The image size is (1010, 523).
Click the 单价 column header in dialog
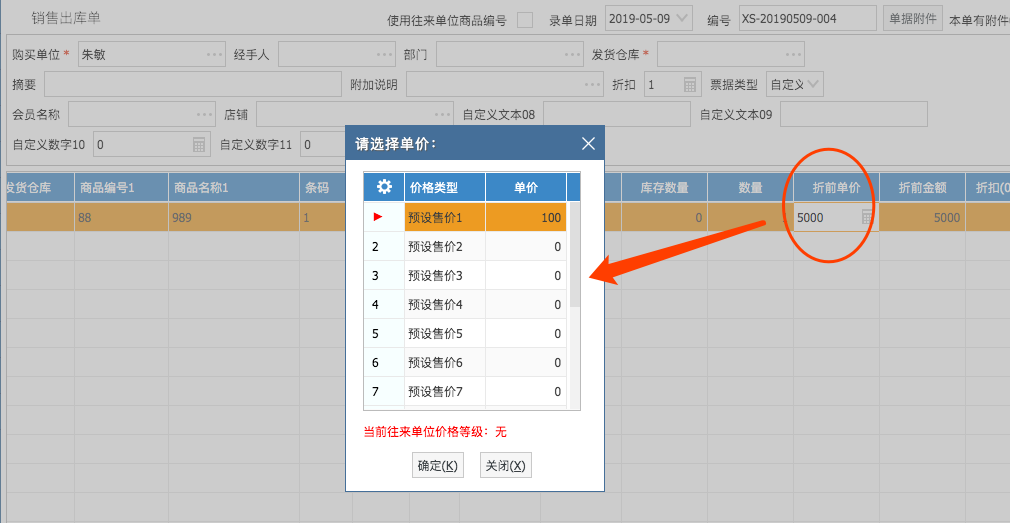coord(525,187)
